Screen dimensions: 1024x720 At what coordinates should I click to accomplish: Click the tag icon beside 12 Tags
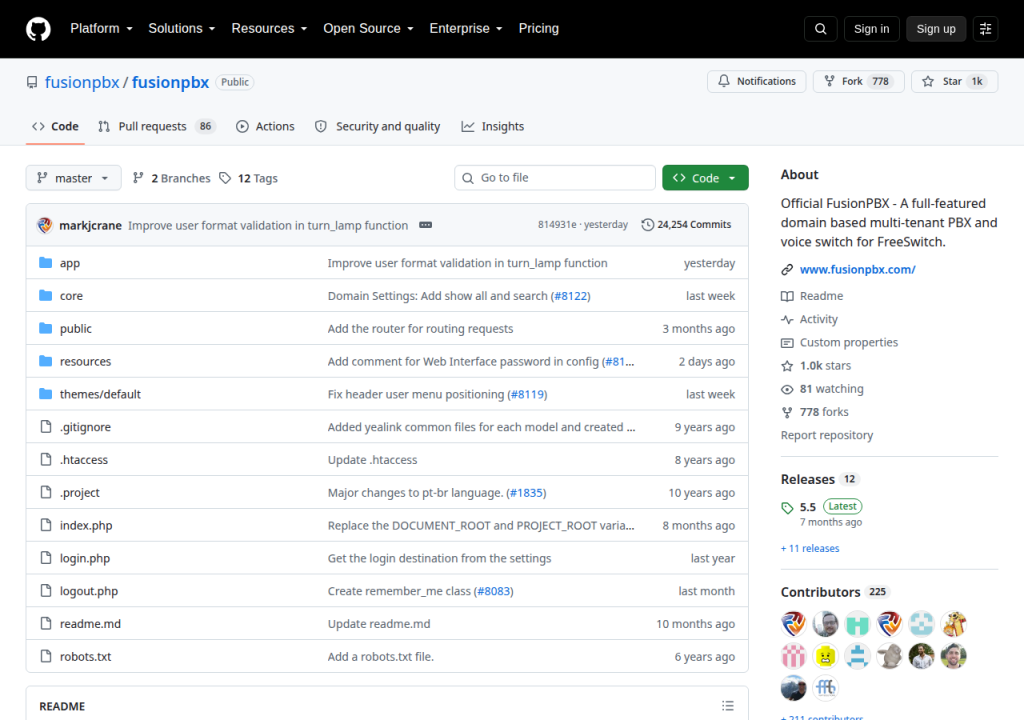click(225, 178)
